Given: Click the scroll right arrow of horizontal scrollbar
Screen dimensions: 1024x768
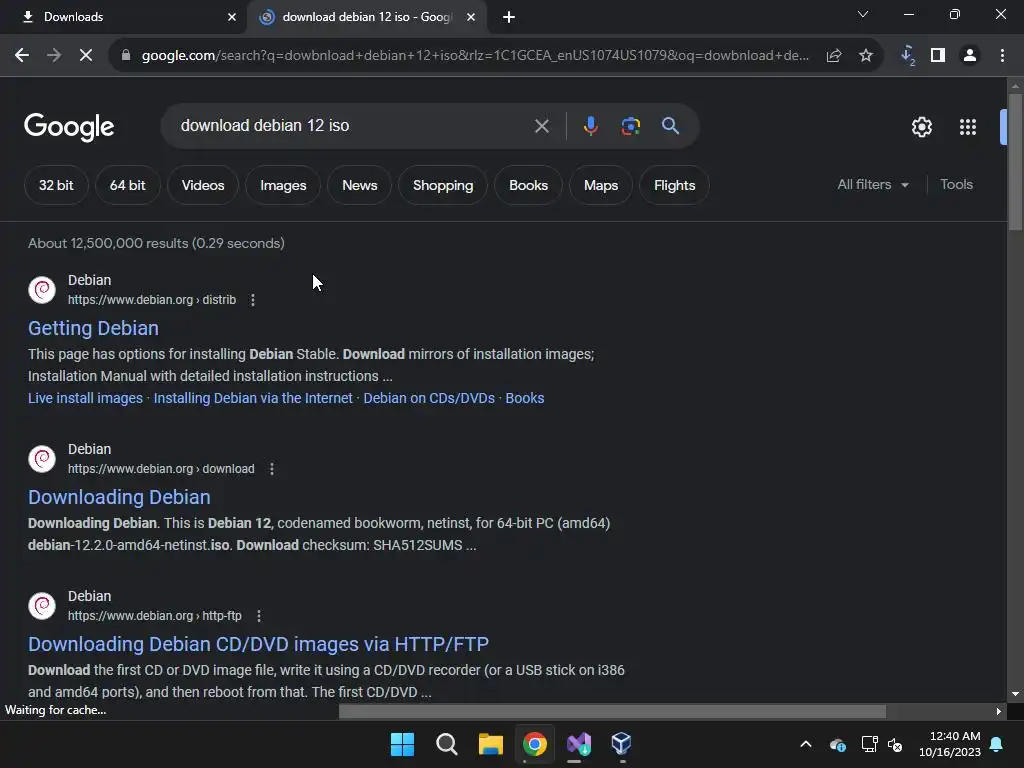Looking at the screenshot, I should coord(999,711).
